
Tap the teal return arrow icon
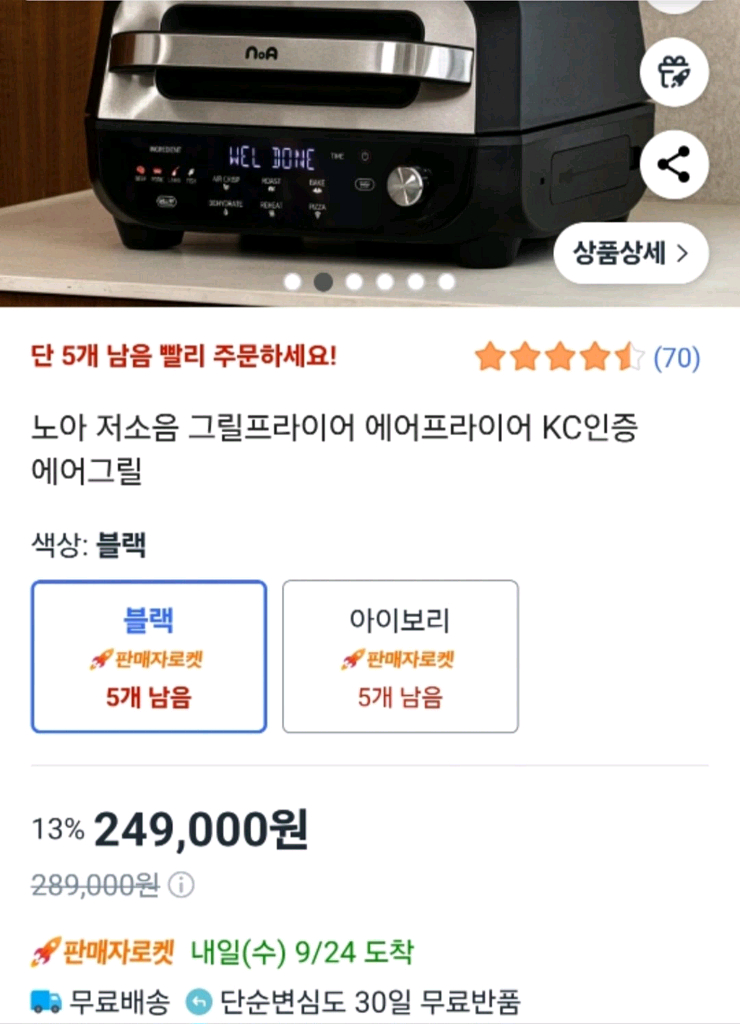199,1000
